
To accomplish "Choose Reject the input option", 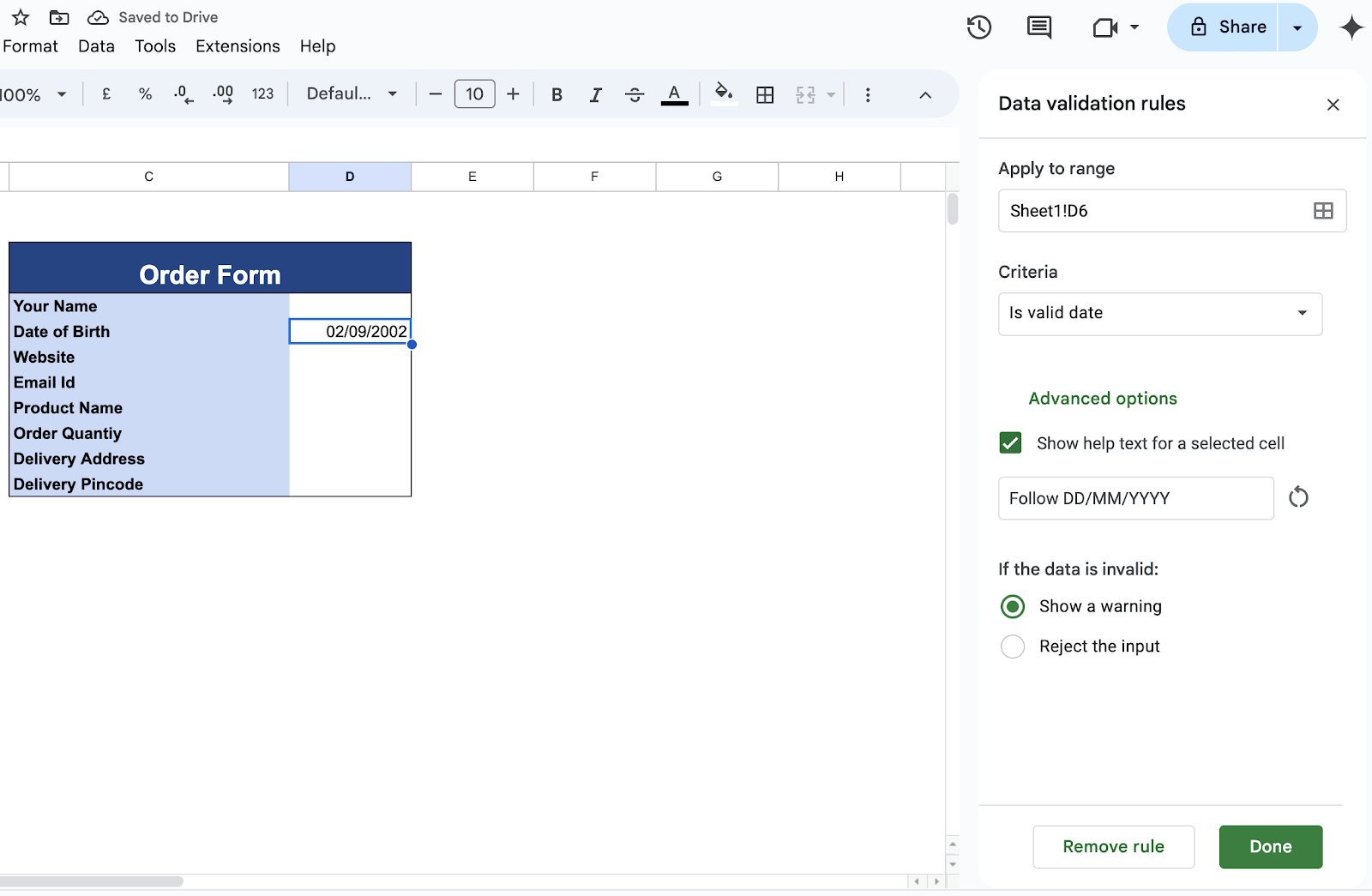I will click(x=1013, y=646).
